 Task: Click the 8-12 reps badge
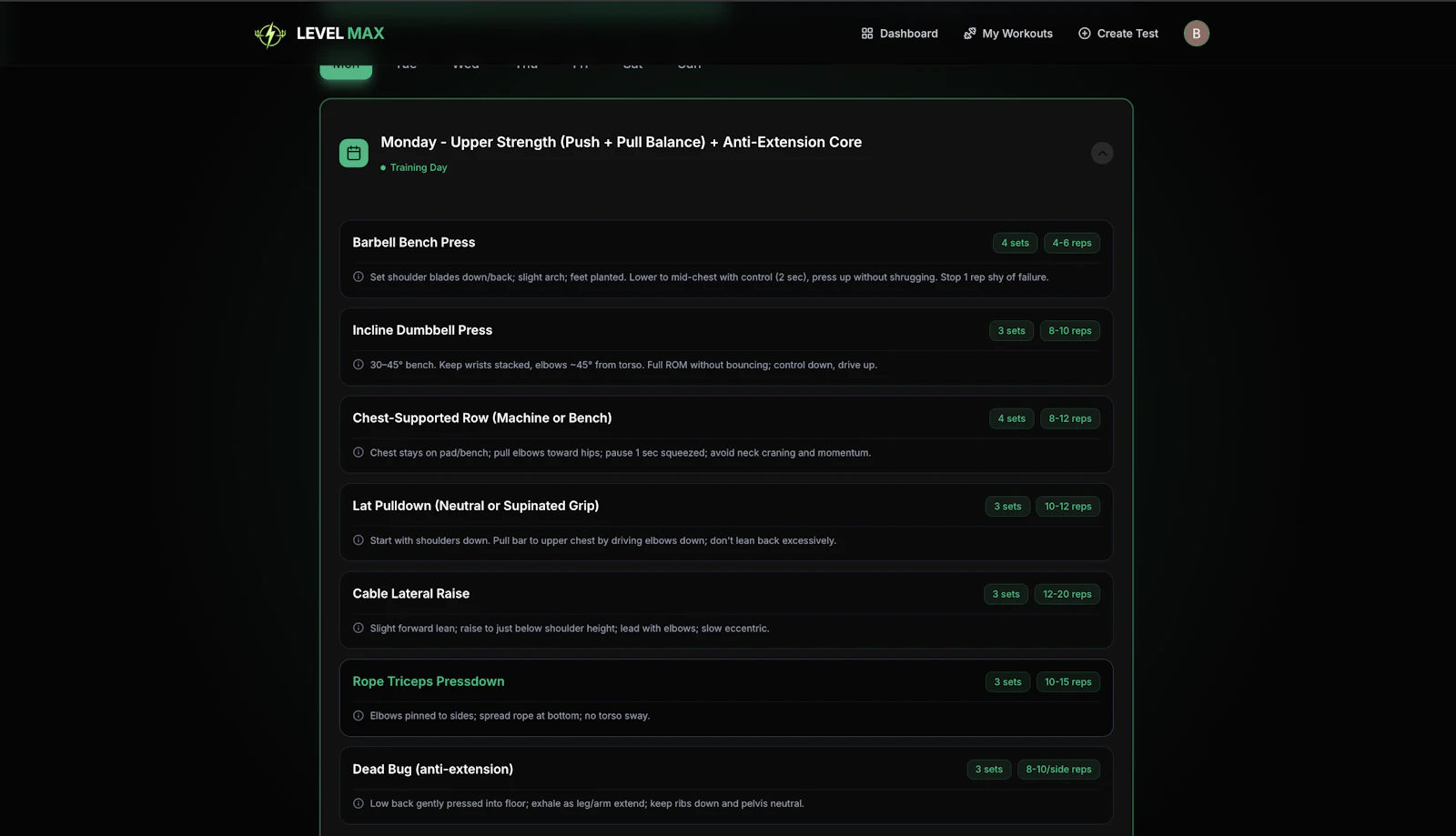(1070, 418)
